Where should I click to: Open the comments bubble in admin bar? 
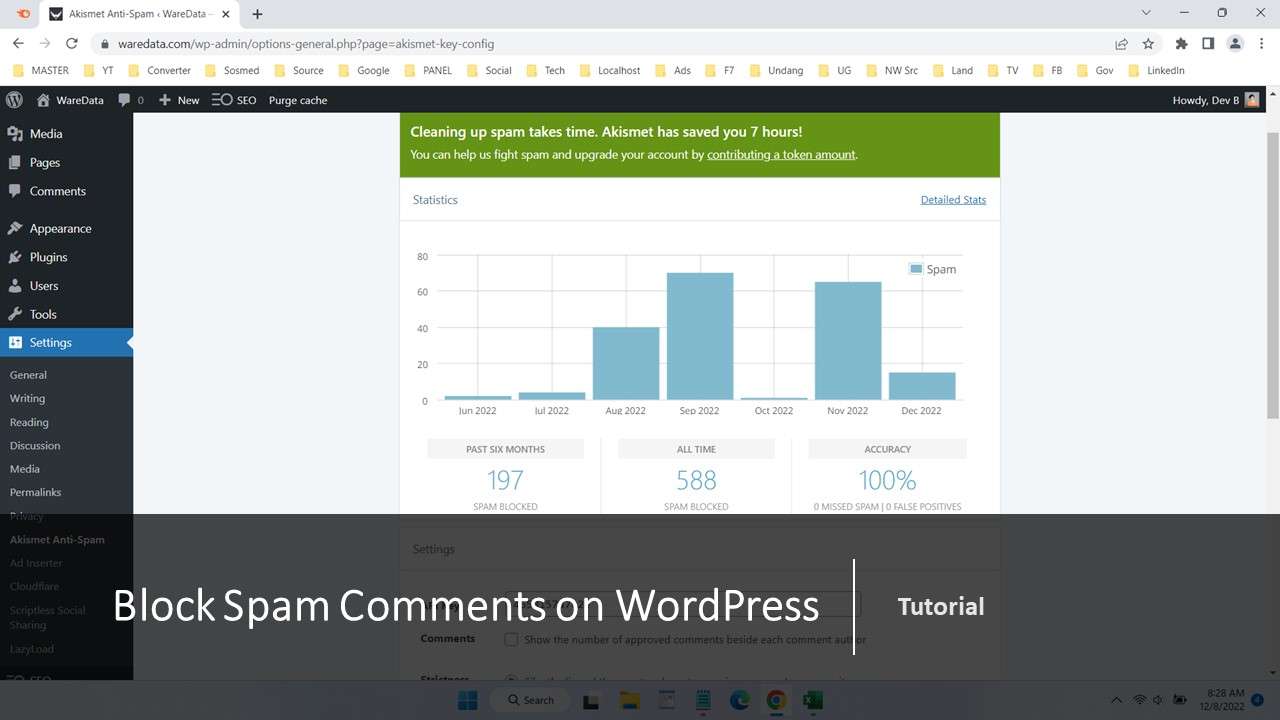131,100
